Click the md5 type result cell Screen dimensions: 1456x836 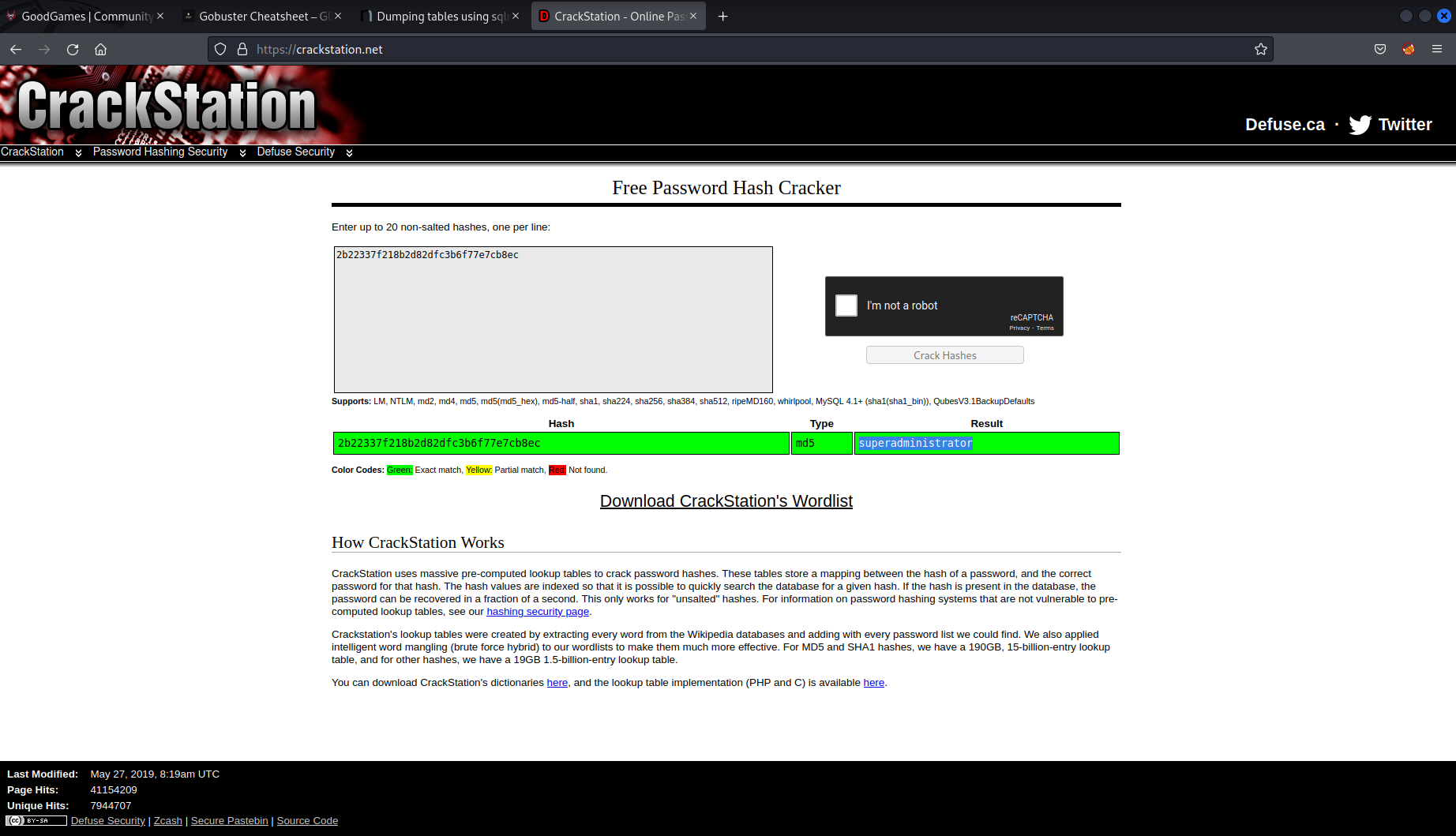(822, 444)
